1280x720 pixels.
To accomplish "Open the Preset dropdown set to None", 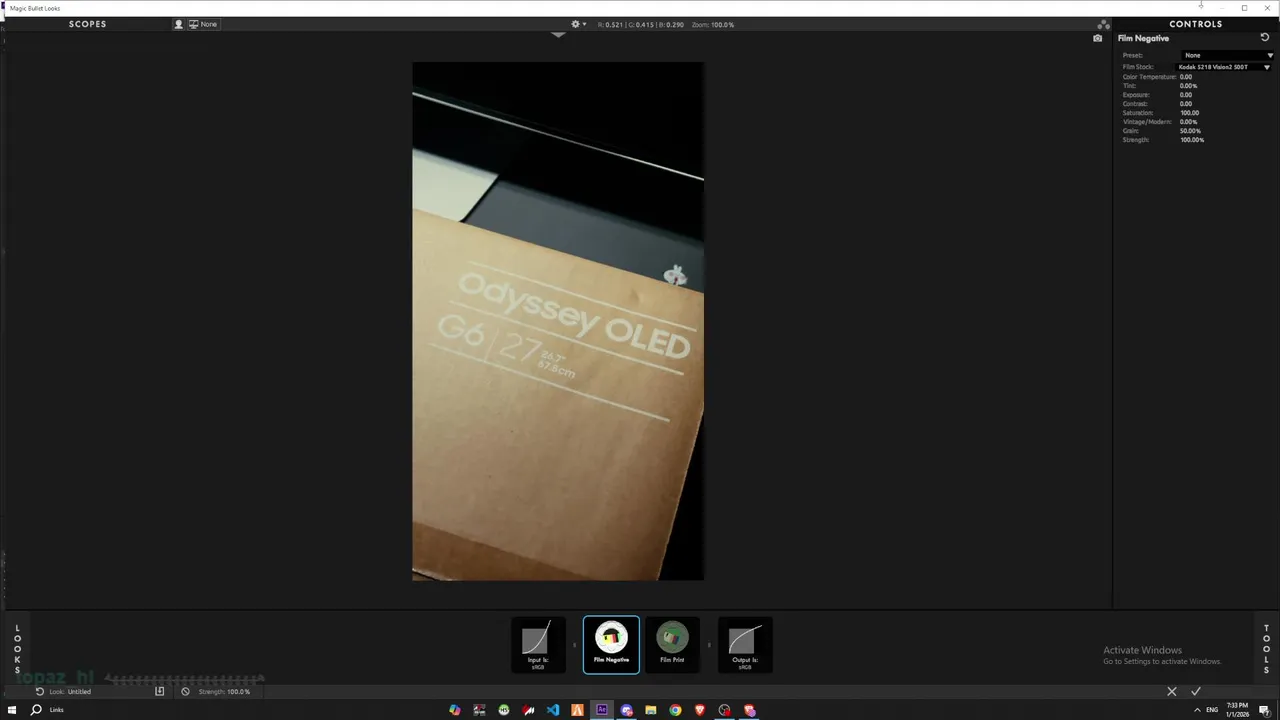I will 1228,55.
